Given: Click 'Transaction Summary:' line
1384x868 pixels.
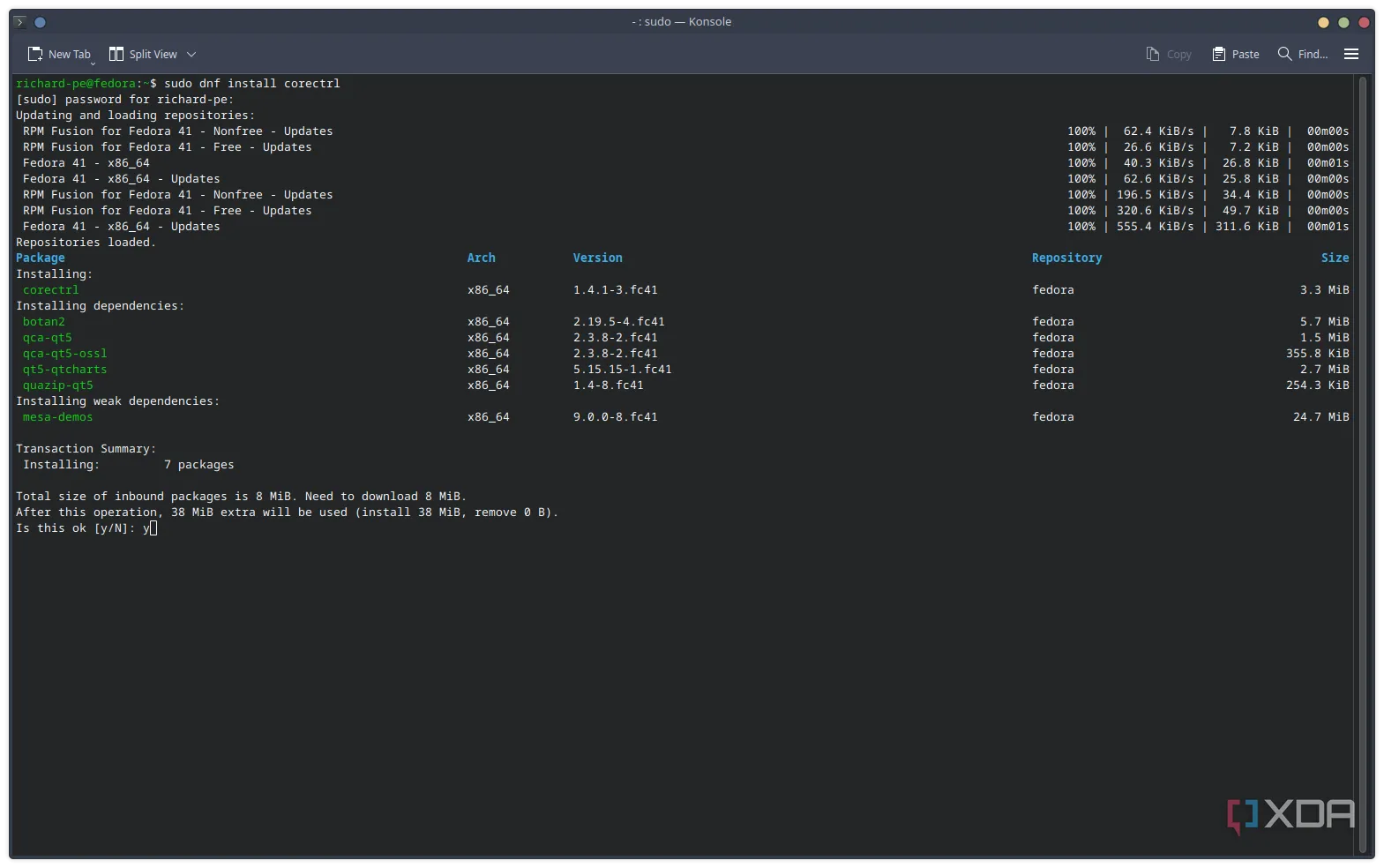Looking at the screenshot, I should pyautogui.click(x=86, y=449).
